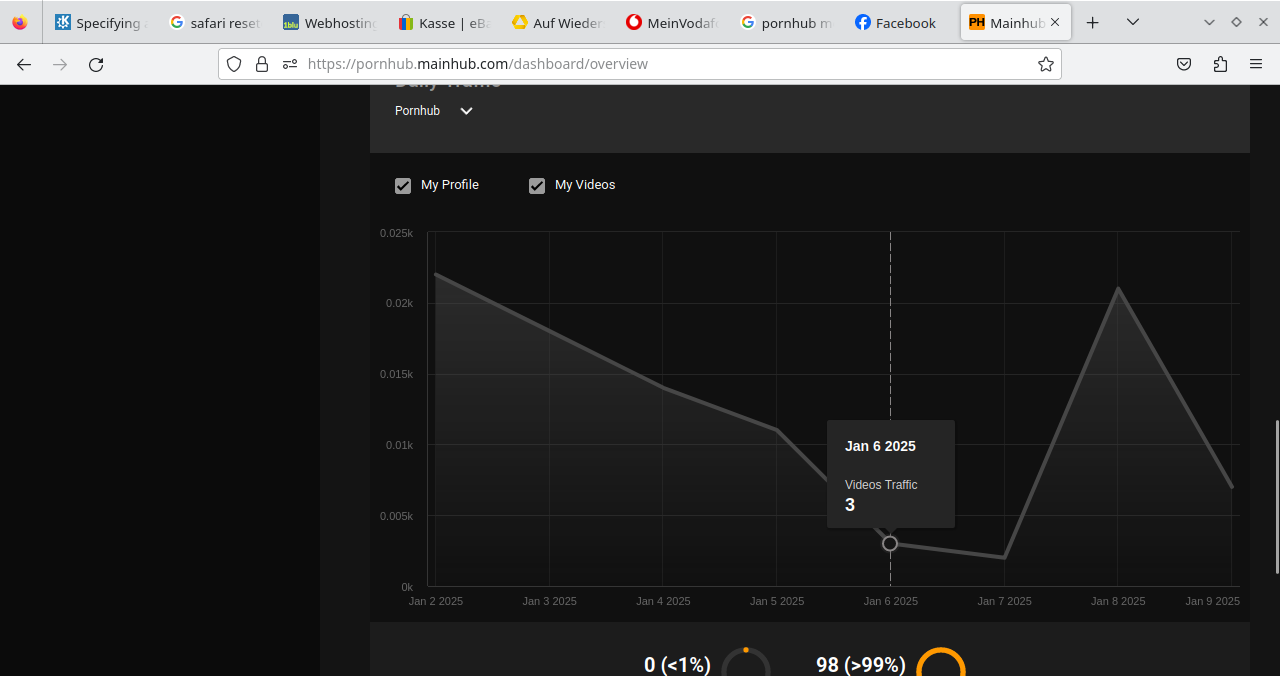Click the site padlock icon
This screenshot has width=1280, height=676.
[x=262, y=64]
